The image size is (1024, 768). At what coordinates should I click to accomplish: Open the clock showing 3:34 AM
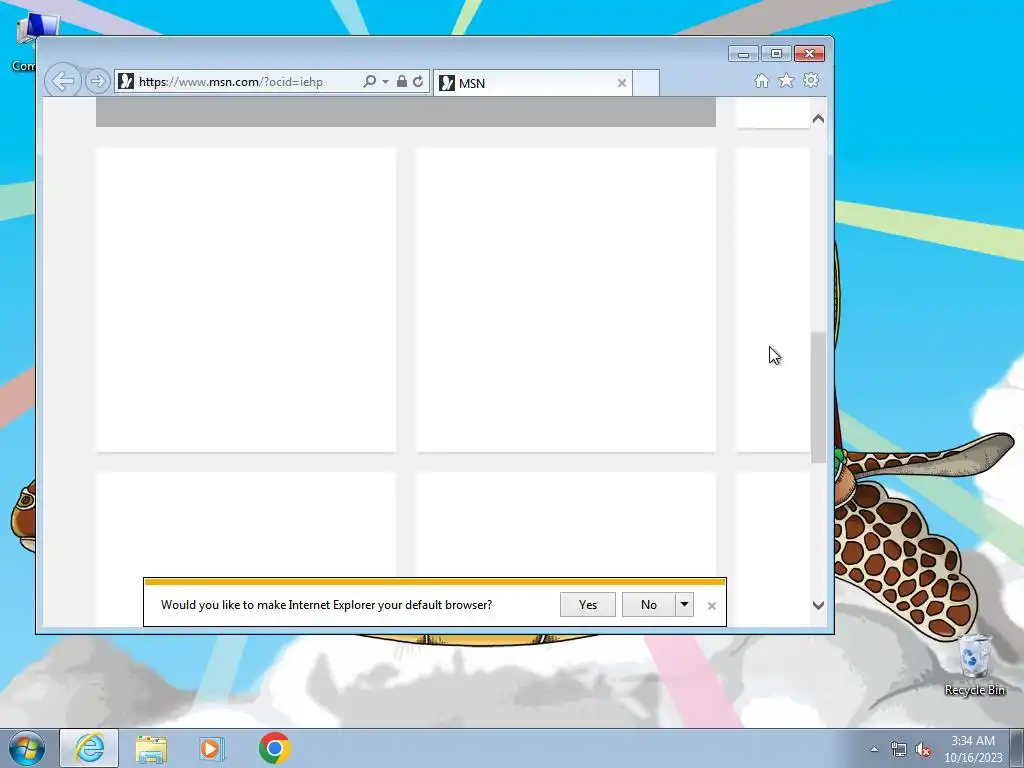point(973,748)
